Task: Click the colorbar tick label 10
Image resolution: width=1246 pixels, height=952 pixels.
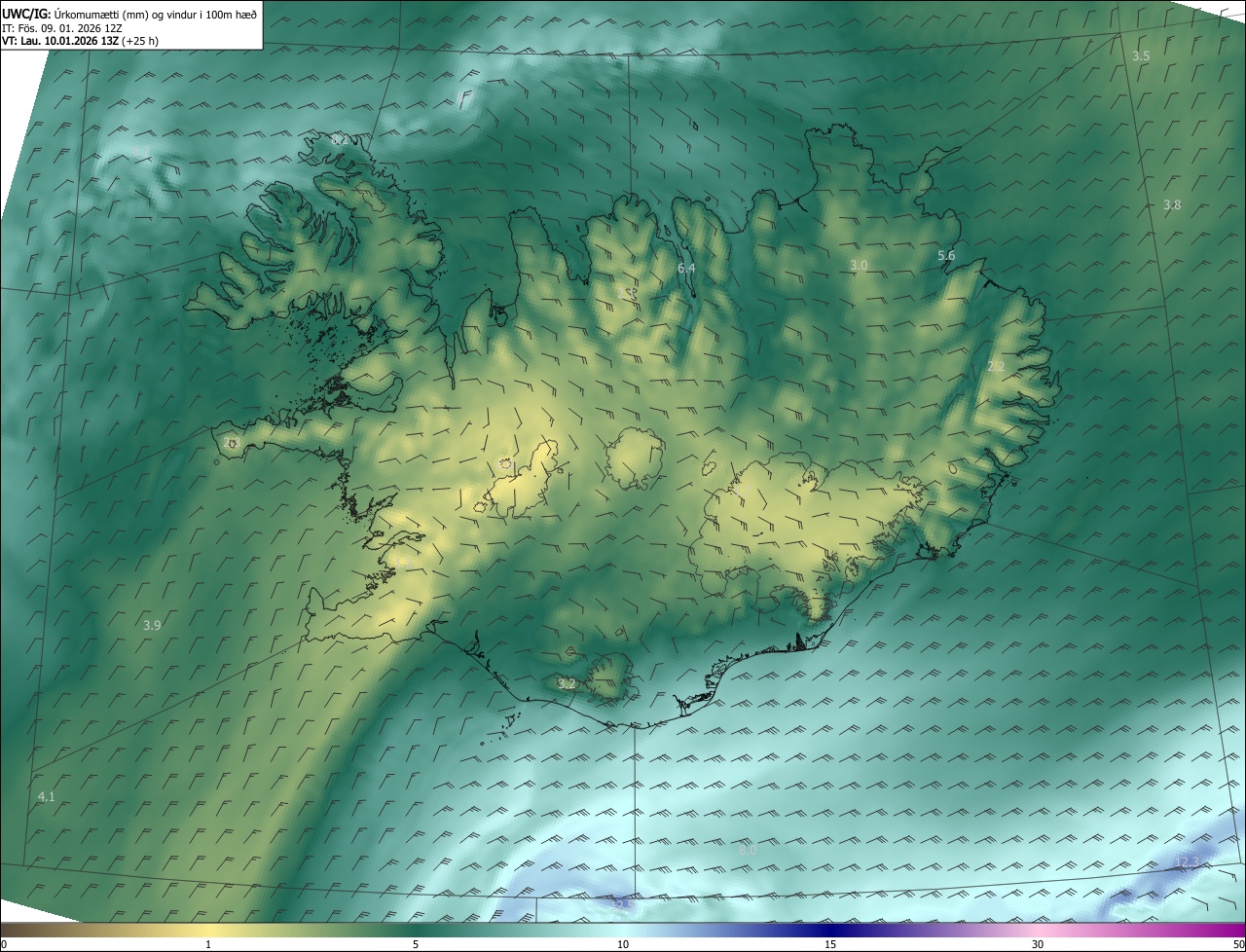Action: coord(623,944)
